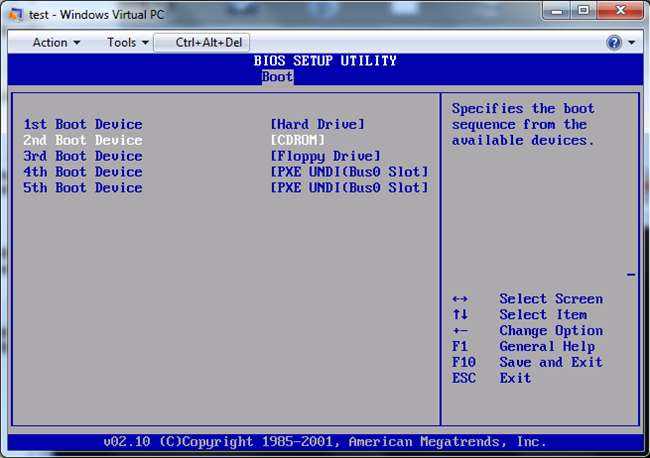Select the 5th Boot Device row
The width and height of the screenshot is (650, 458).
click(226, 187)
